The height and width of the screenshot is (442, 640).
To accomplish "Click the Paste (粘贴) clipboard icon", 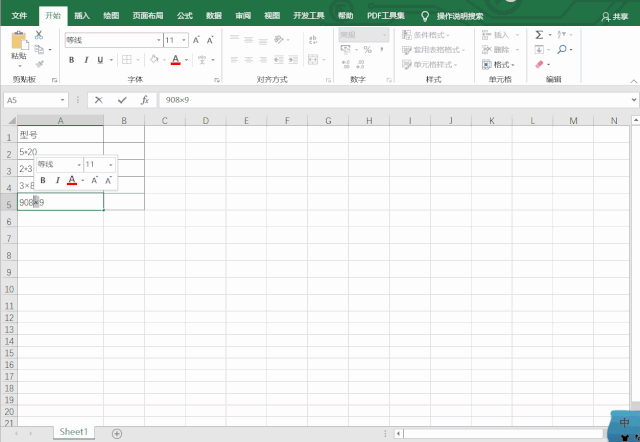I will pos(19,41).
